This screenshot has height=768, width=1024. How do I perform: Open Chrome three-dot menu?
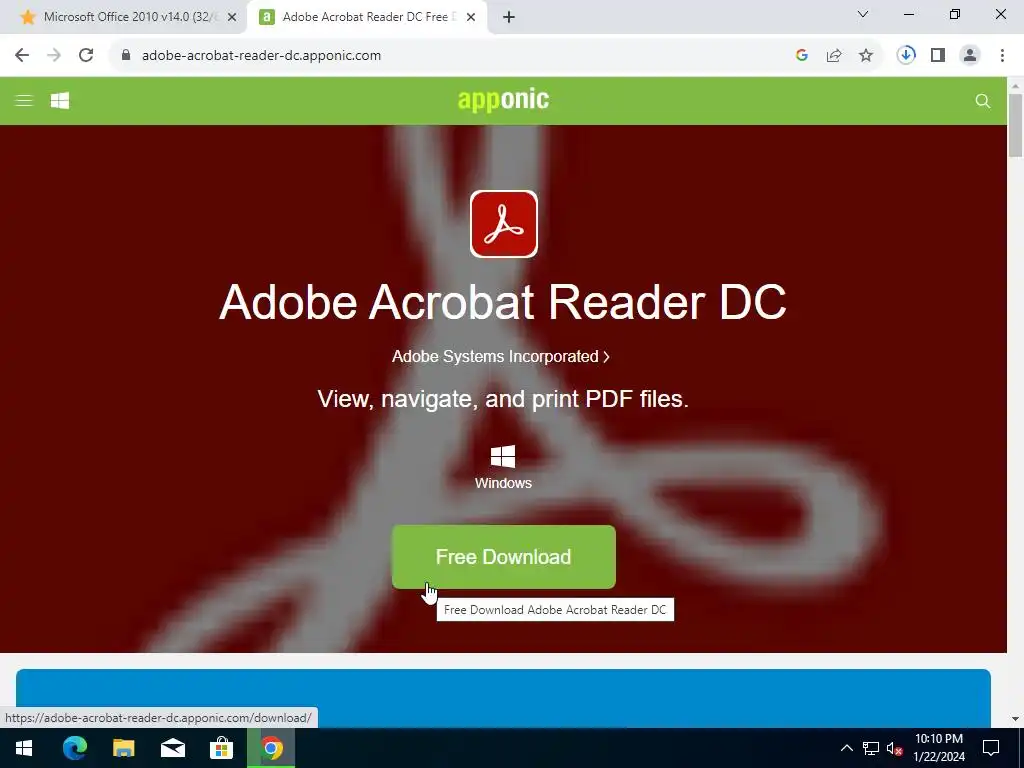click(1002, 56)
